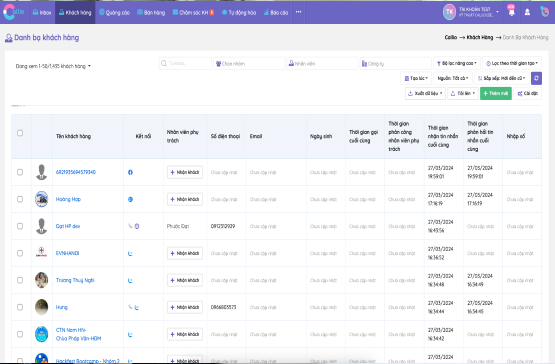Click the purple refresh button
555x364 pixels.
coord(536,78)
